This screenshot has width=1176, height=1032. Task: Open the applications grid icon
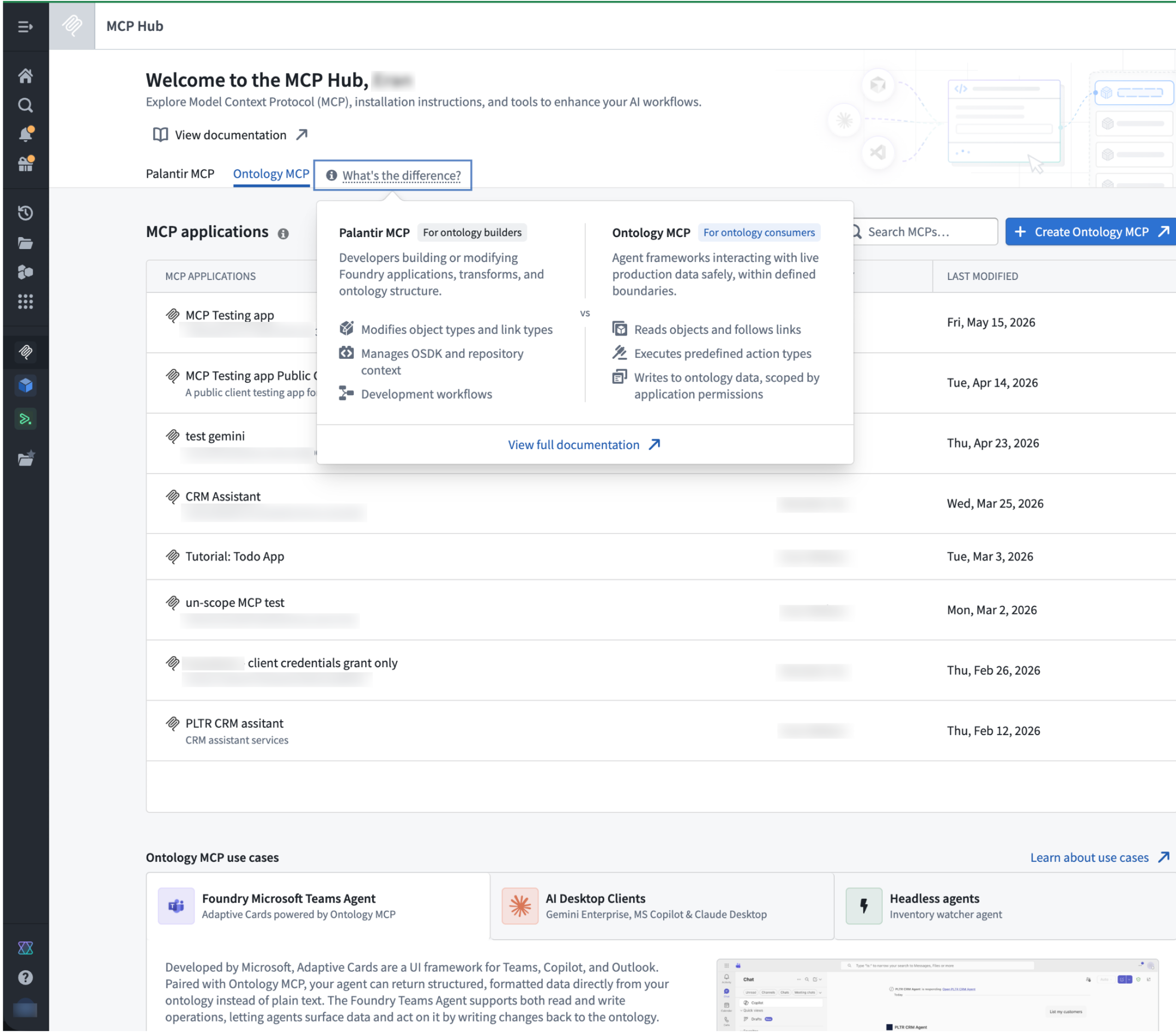(x=25, y=302)
